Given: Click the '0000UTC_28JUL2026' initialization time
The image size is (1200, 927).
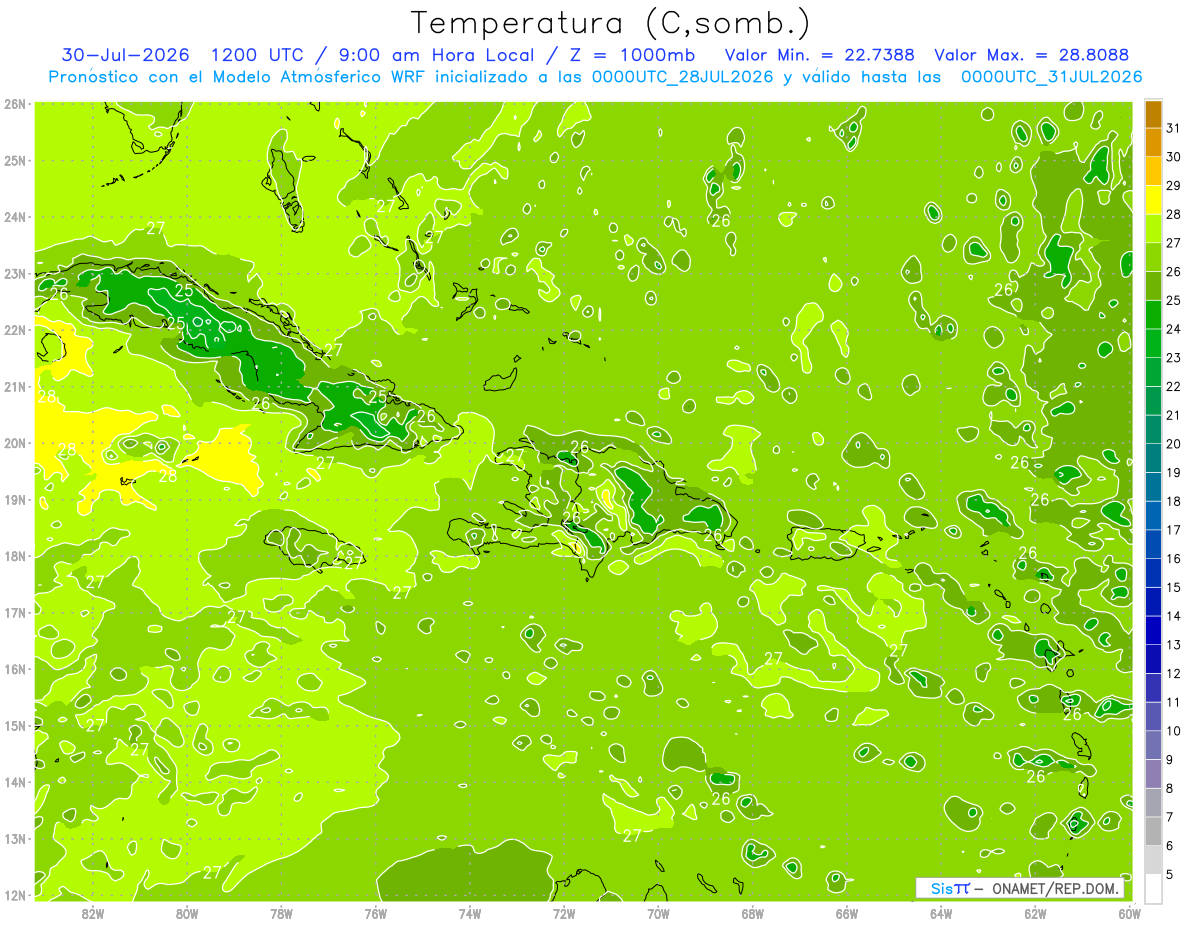Looking at the screenshot, I should pos(682,77).
